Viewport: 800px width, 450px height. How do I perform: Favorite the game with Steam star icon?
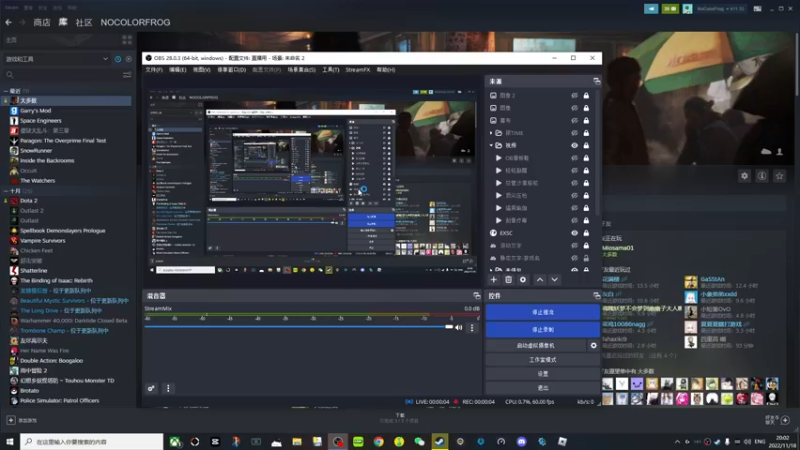point(779,176)
